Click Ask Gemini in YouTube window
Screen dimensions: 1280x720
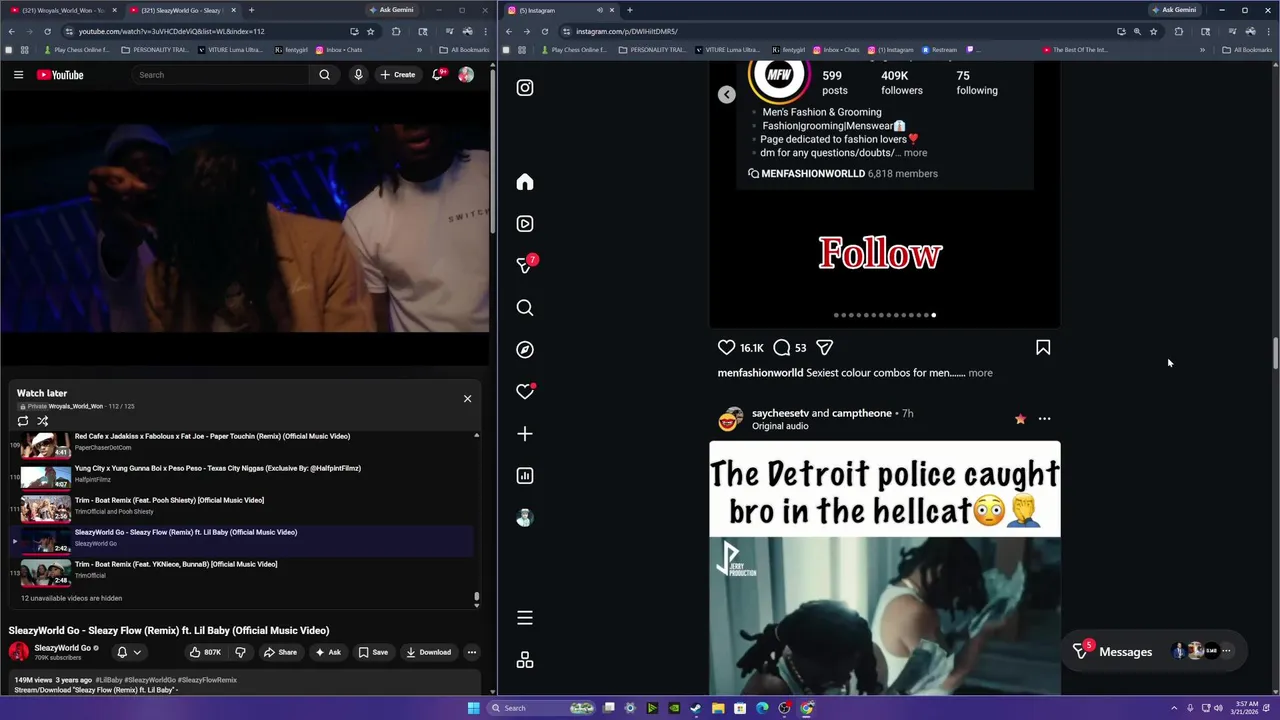(x=391, y=10)
